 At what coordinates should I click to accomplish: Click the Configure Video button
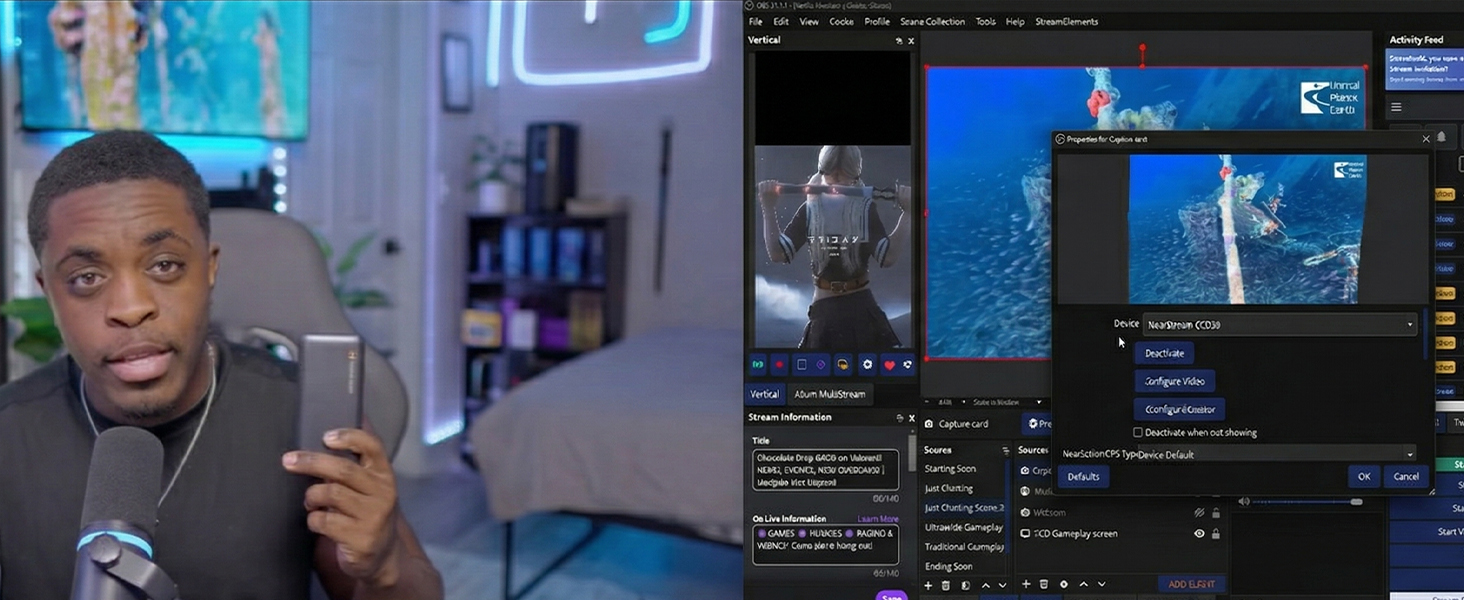click(1174, 381)
